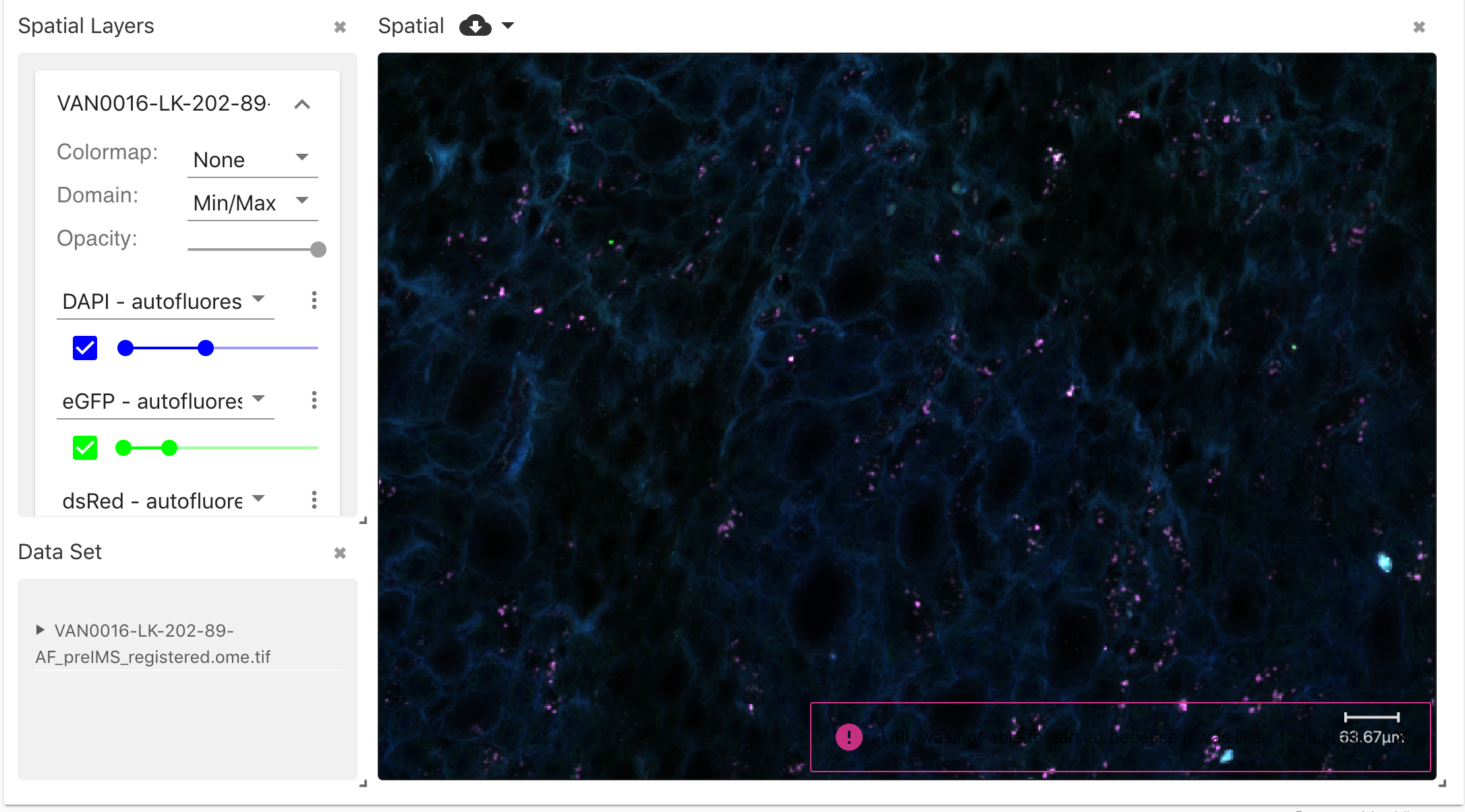Open the Colormap dropdown set to None
Screen dimensions: 1465x812
click(x=252, y=160)
